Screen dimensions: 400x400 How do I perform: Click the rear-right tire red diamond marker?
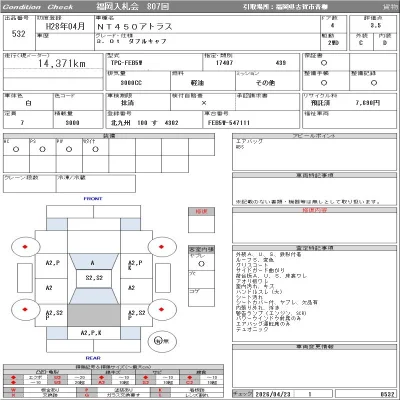[162, 309]
